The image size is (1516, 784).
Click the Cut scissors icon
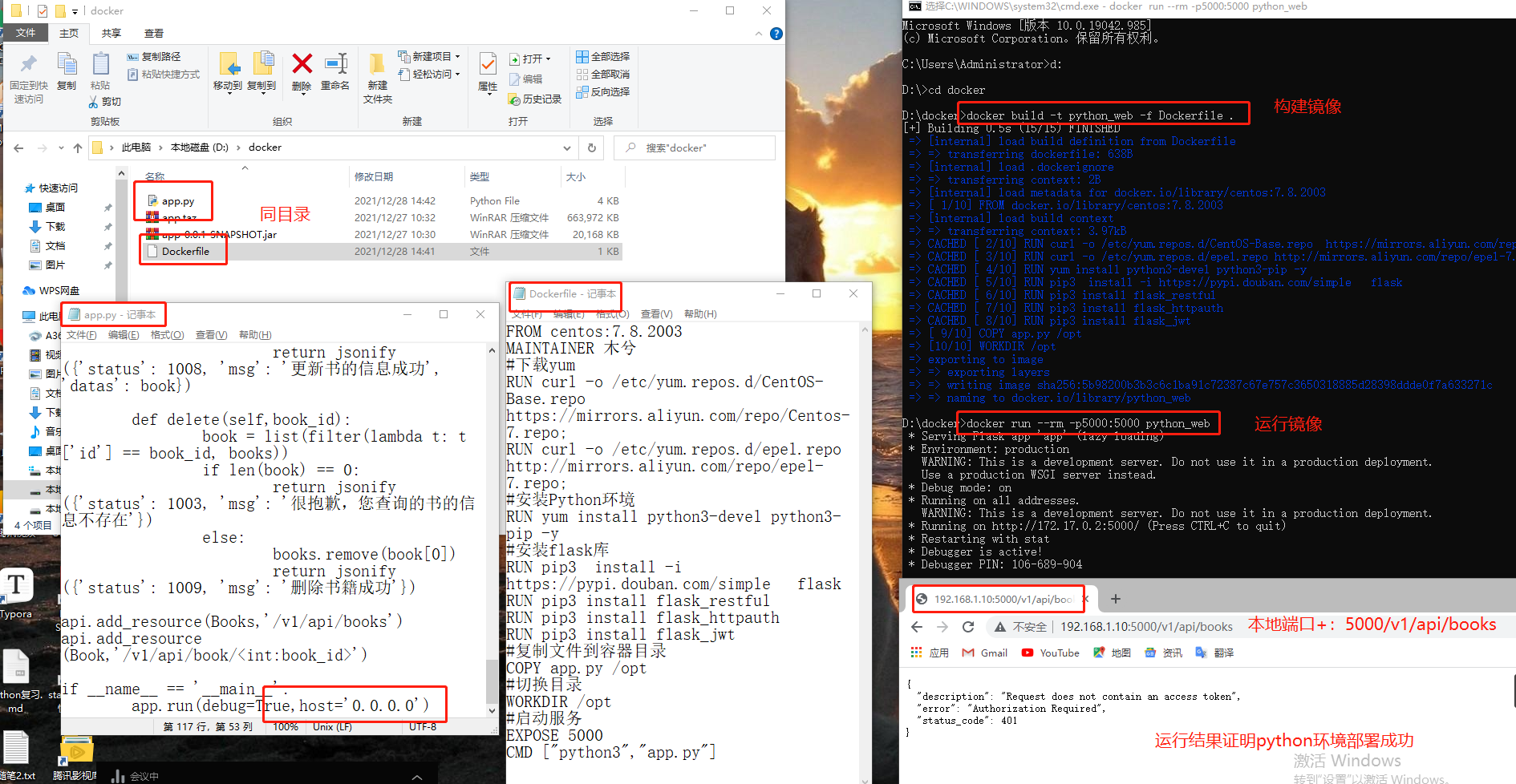point(95,102)
